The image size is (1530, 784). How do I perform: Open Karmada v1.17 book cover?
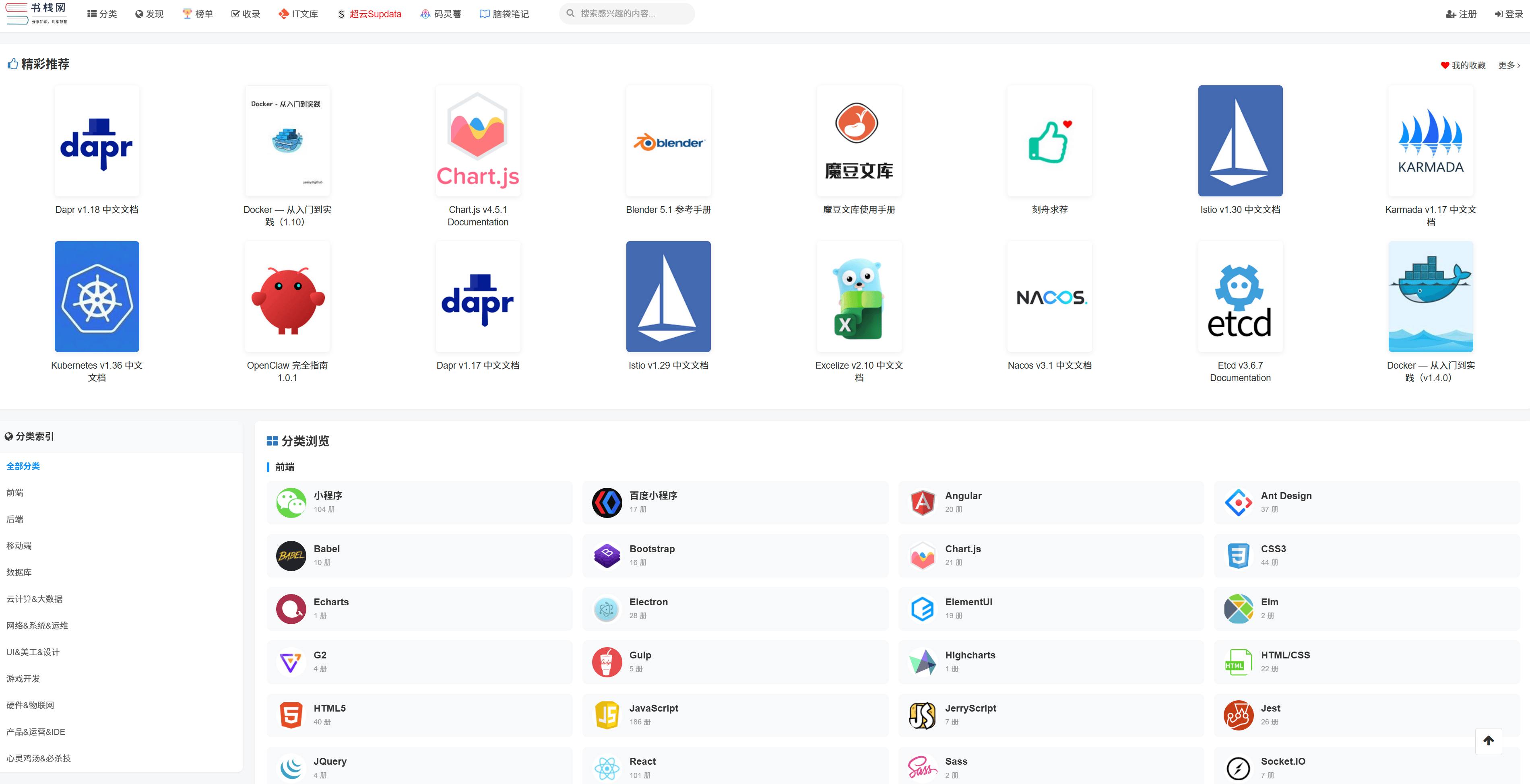pyautogui.click(x=1431, y=141)
